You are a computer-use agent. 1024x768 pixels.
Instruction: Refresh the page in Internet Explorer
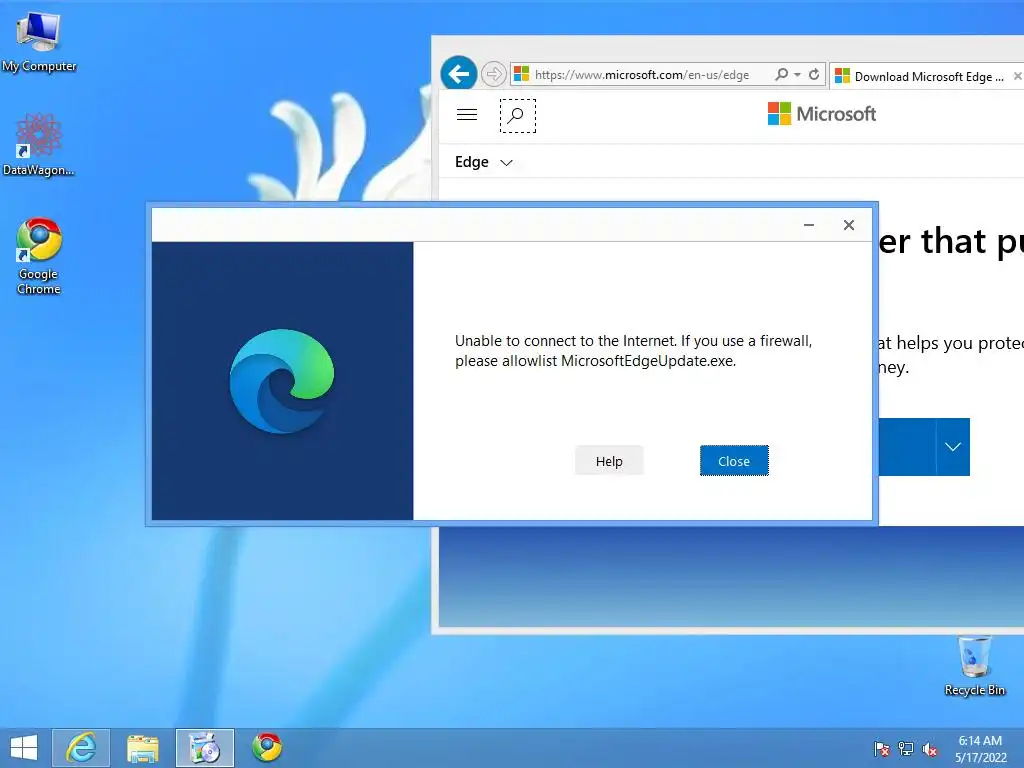tap(814, 74)
